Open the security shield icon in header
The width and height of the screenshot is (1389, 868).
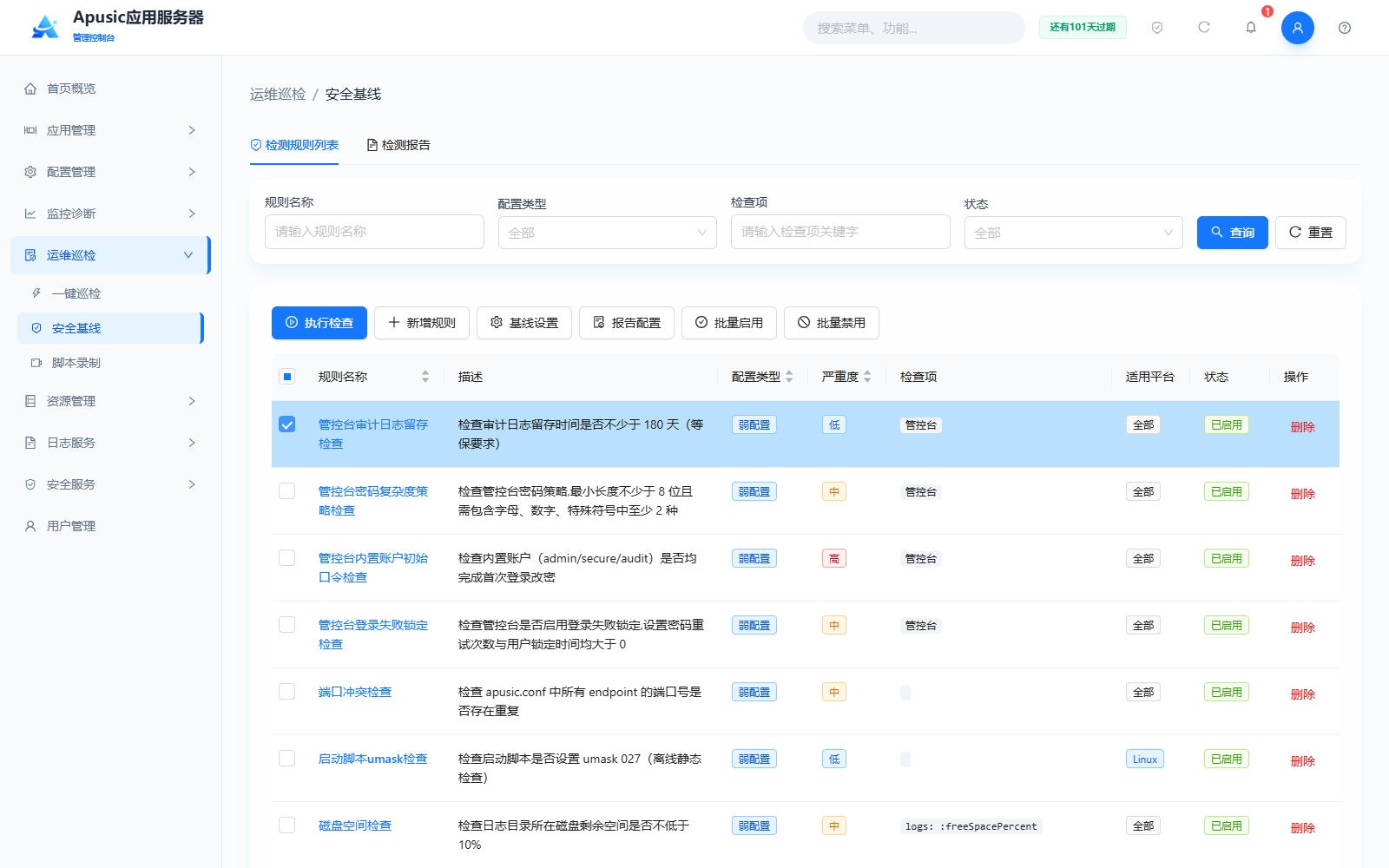click(1157, 28)
